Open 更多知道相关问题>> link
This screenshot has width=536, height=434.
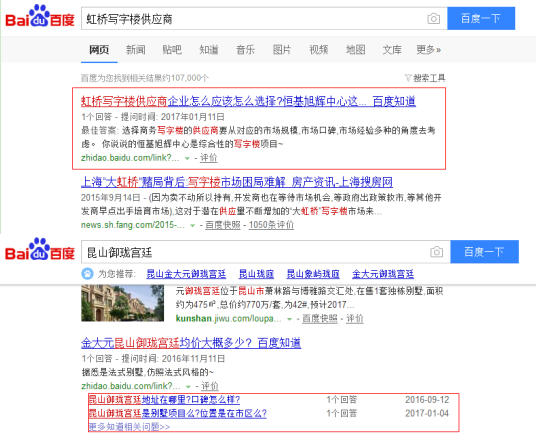coord(129,427)
